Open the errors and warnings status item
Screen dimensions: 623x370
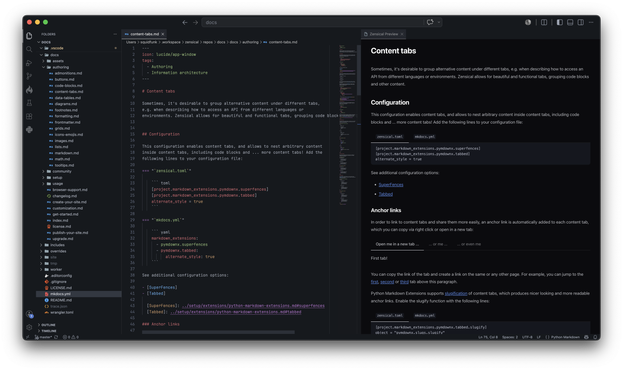click(71, 337)
